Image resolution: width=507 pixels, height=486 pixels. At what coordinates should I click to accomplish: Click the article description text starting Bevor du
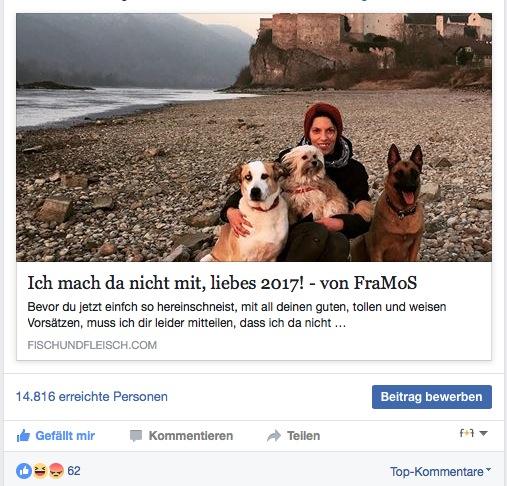tap(237, 315)
